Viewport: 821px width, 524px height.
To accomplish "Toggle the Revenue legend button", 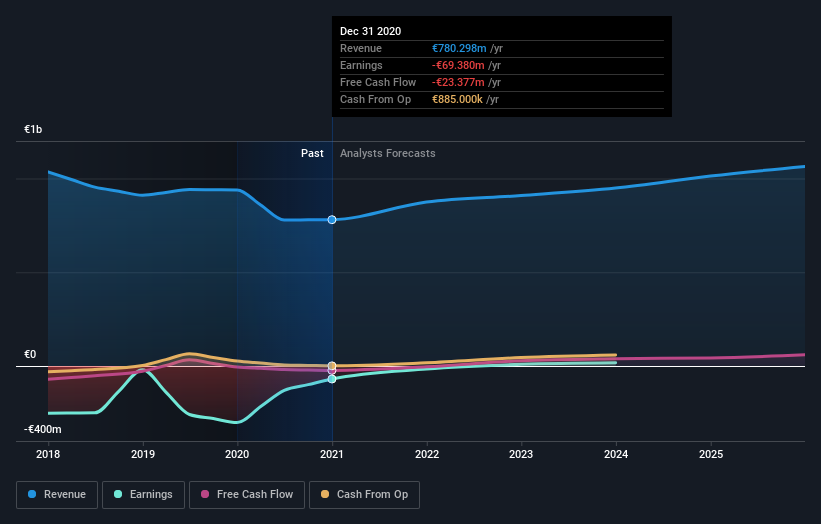I will (57, 495).
